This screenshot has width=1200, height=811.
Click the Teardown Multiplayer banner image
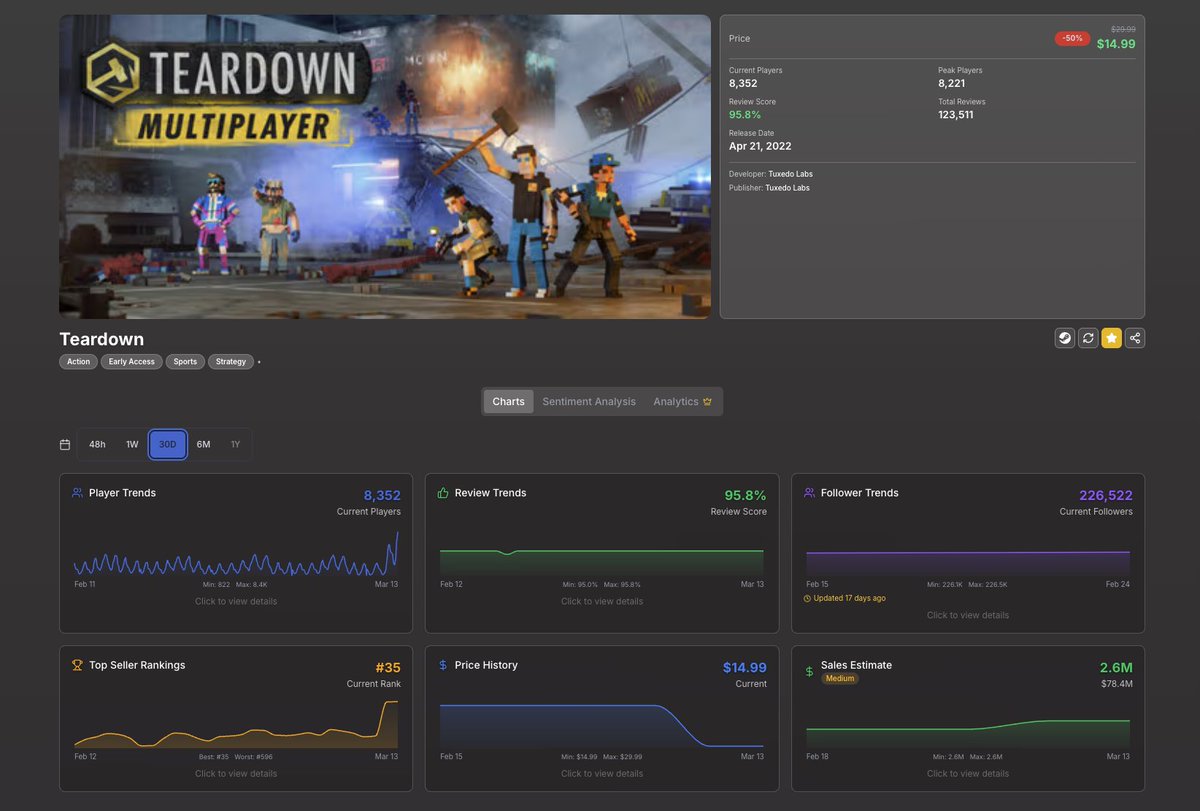(x=385, y=167)
